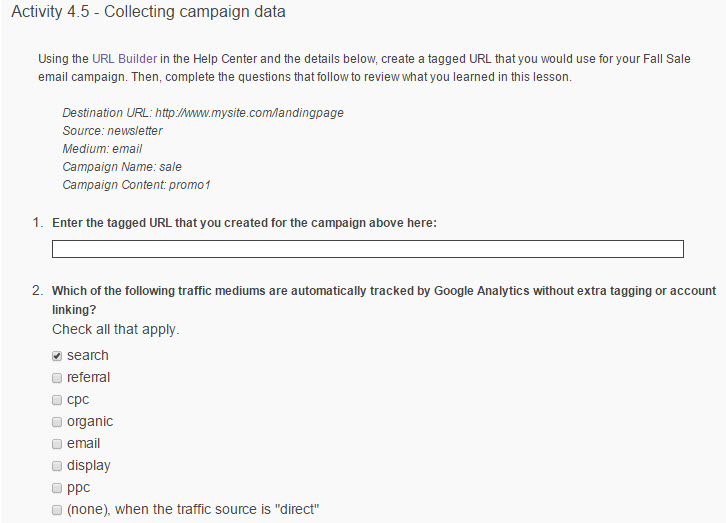Viewport: 726px width, 523px height.
Task: Click the Campaign Name: sale line
Action: click(122, 167)
